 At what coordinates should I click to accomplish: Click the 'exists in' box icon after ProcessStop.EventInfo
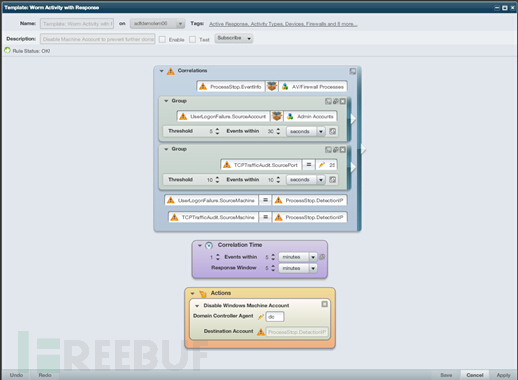(272, 87)
